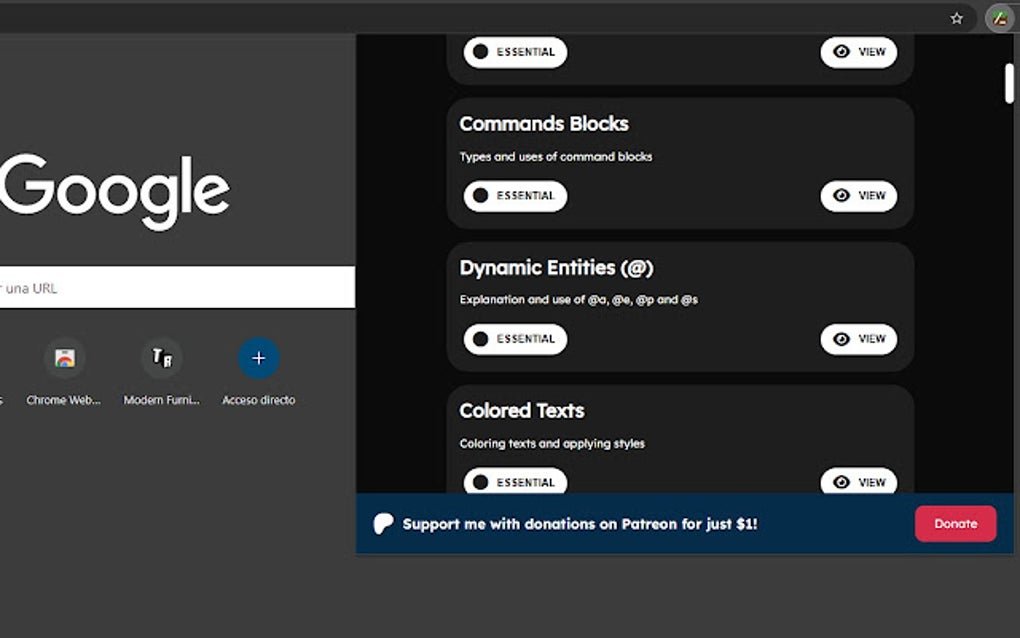Image resolution: width=1020 pixels, height=638 pixels.
Task: Click the extension icon in Chrome's toolbar
Action: click(999, 18)
